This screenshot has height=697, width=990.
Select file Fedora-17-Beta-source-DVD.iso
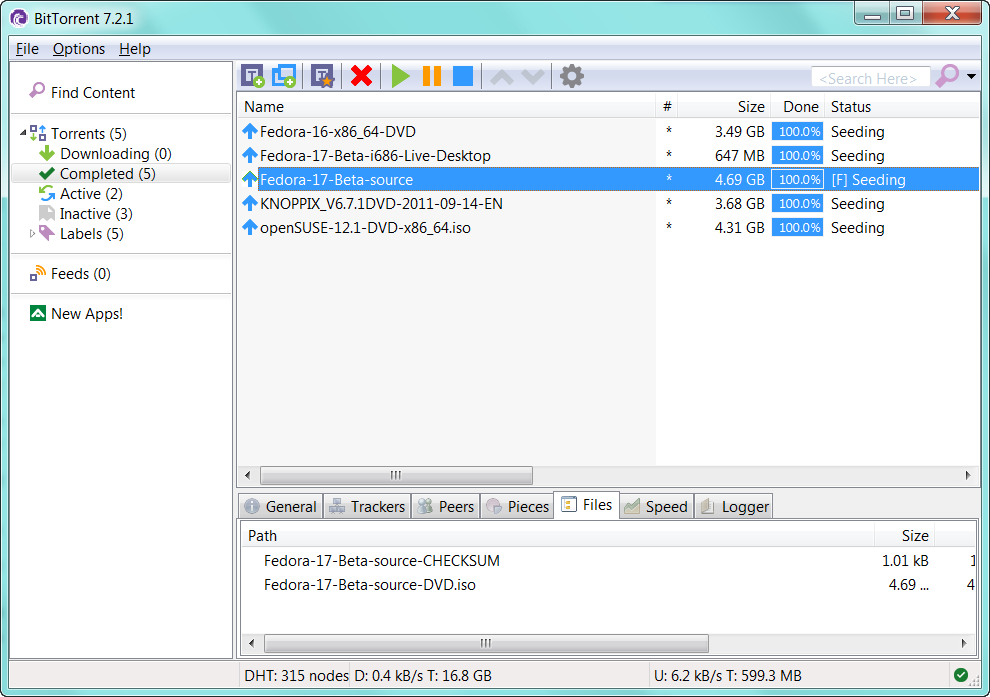click(x=369, y=584)
